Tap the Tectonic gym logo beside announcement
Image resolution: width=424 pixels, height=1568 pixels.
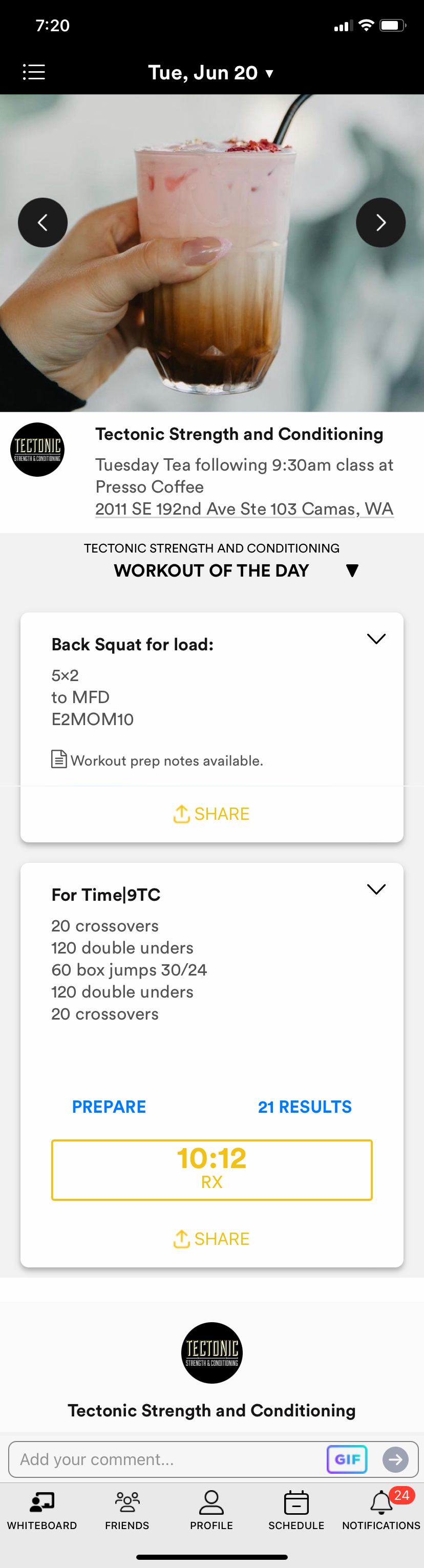pyautogui.click(x=37, y=449)
